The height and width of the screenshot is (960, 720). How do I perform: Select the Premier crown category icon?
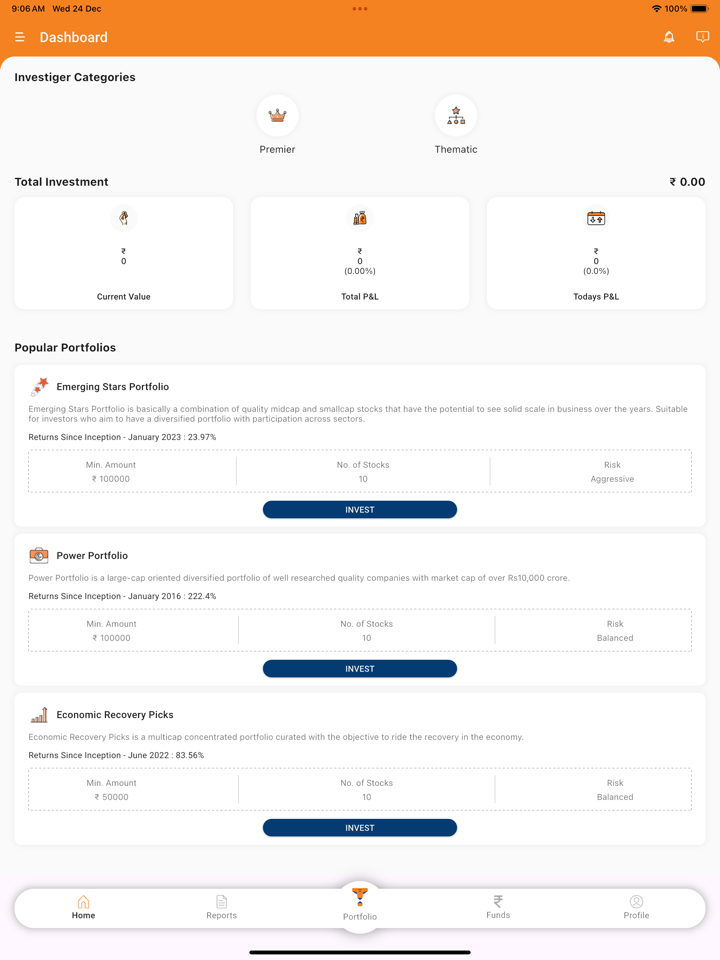(277, 116)
